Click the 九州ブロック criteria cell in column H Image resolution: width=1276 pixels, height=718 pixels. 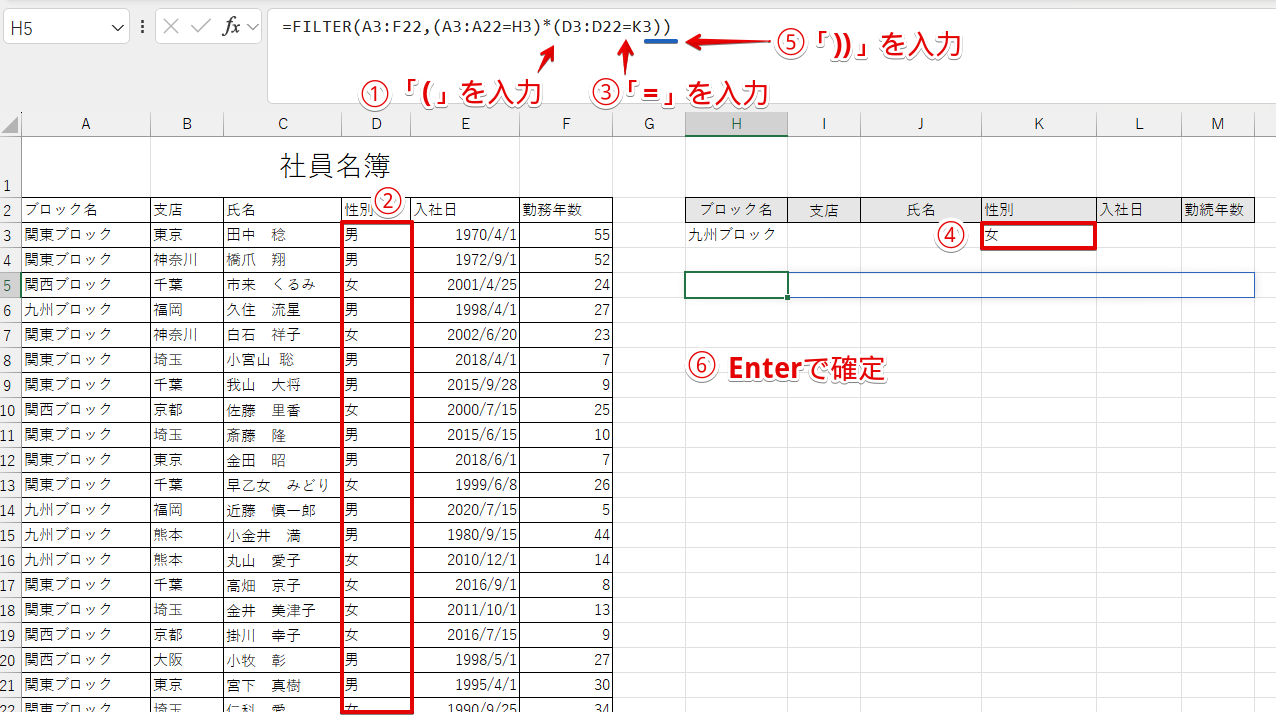pyautogui.click(x=736, y=235)
